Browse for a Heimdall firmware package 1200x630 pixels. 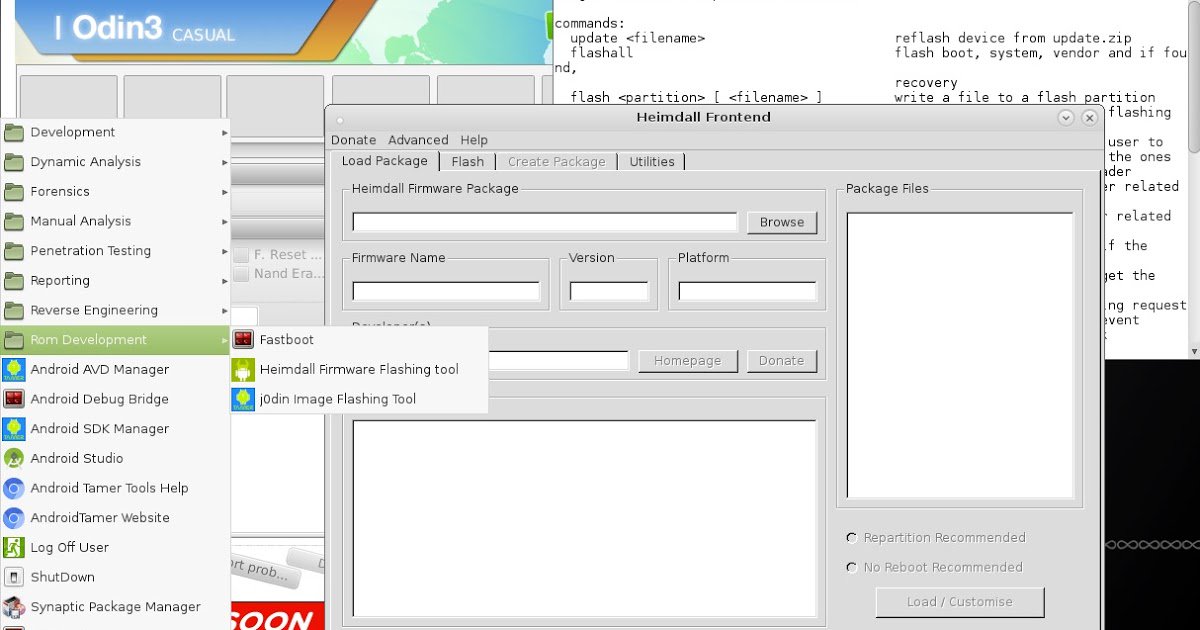point(781,222)
